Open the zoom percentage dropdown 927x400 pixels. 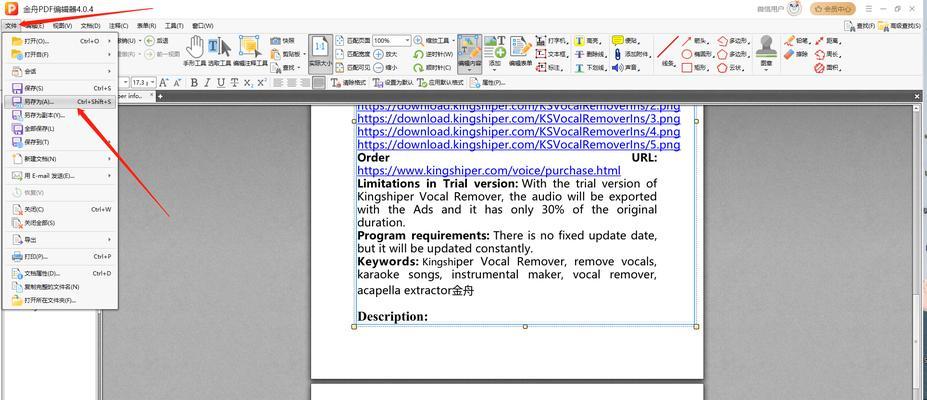407,41
